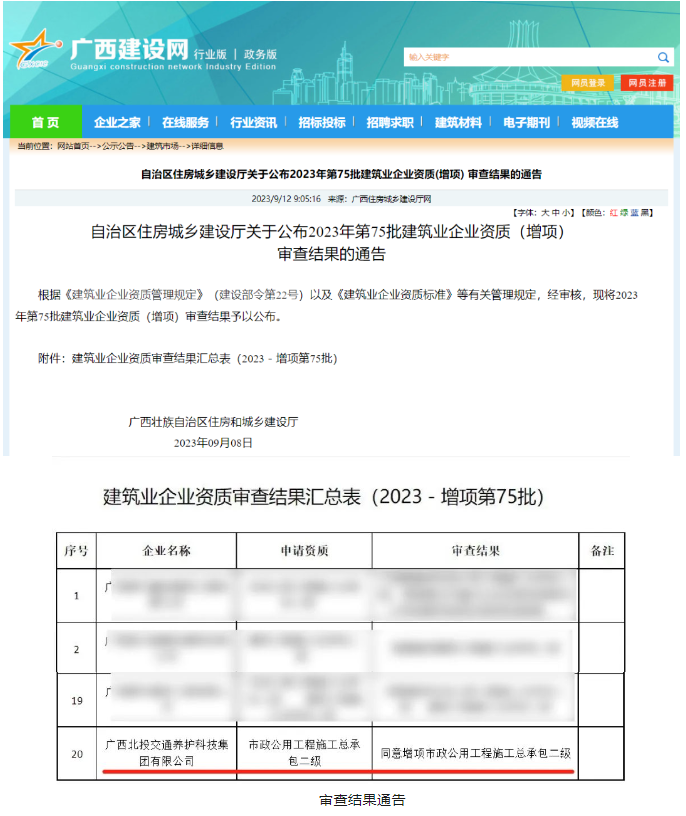The height and width of the screenshot is (816, 686).
Task: Click the 广西建设网 star logo
Action: [35, 50]
